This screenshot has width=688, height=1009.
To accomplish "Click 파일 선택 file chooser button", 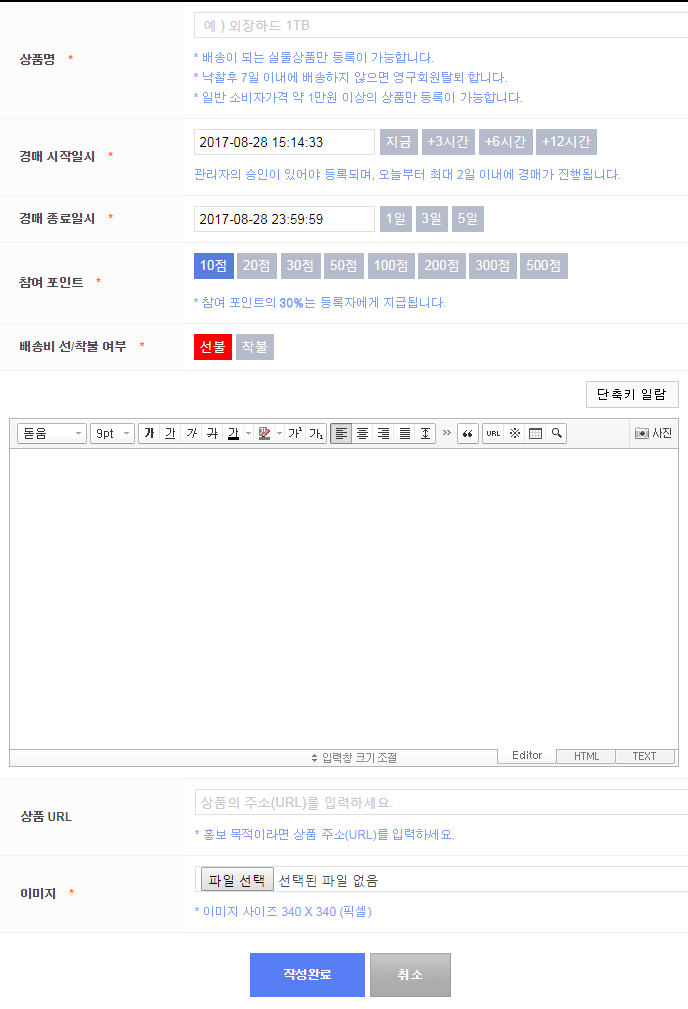I will click(237, 880).
